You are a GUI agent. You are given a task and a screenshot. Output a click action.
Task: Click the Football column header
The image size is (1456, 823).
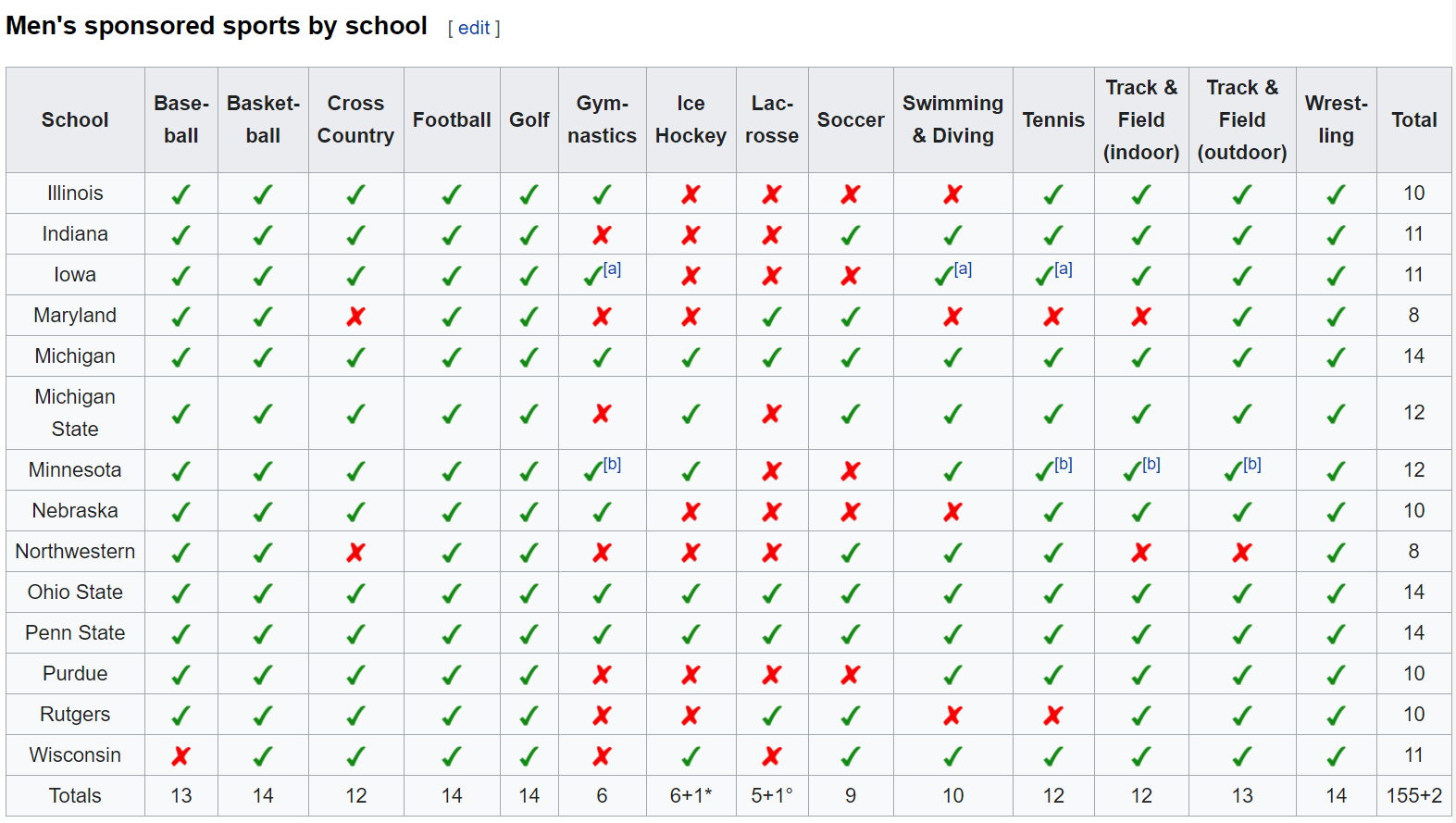[452, 119]
